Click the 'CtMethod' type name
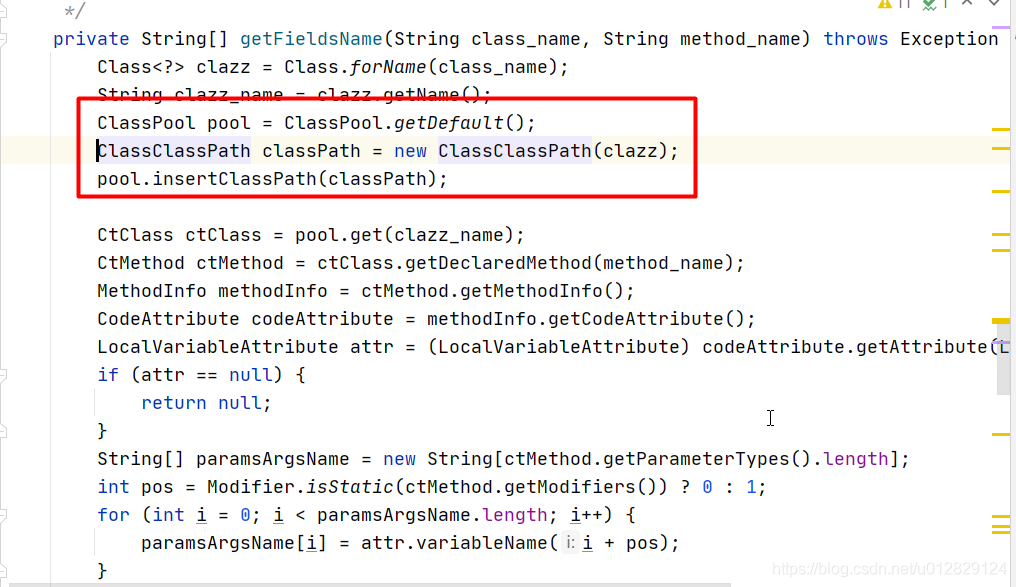This screenshot has height=587, width=1016. (141, 263)
